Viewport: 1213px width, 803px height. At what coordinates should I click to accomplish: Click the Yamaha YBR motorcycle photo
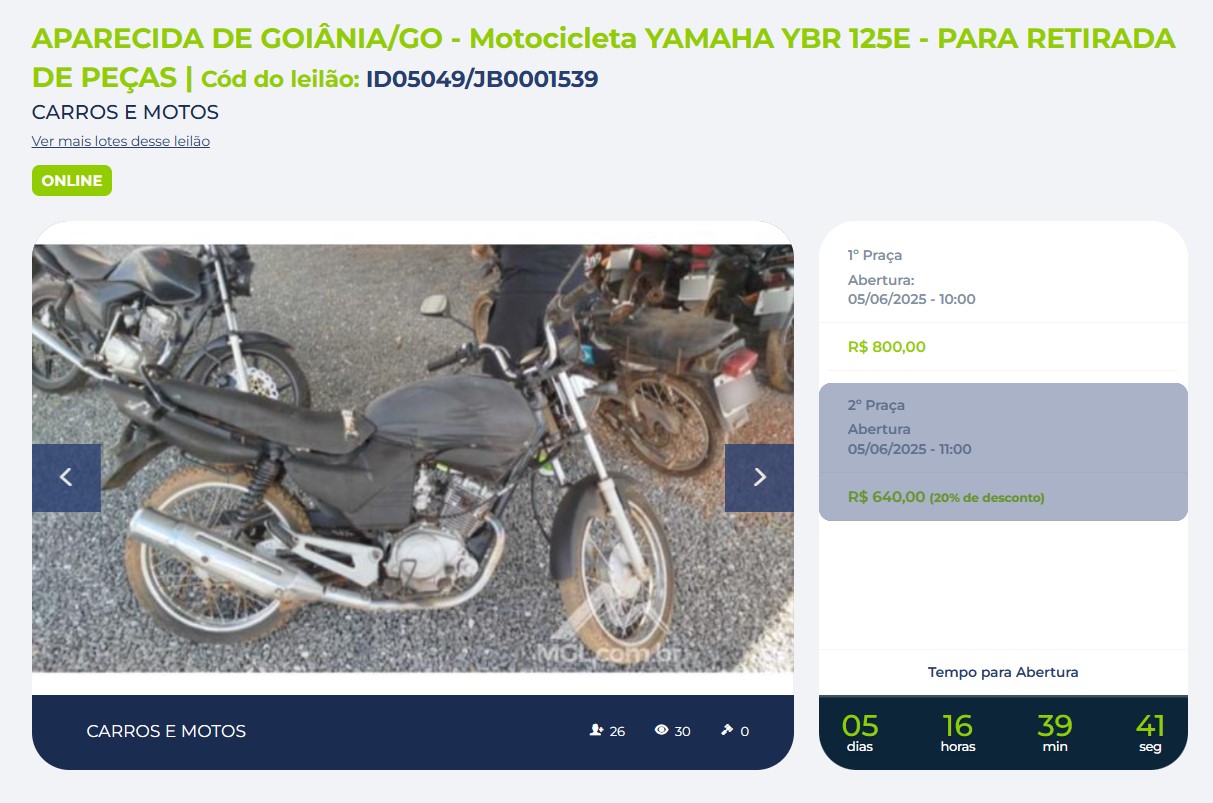(413, 458)
